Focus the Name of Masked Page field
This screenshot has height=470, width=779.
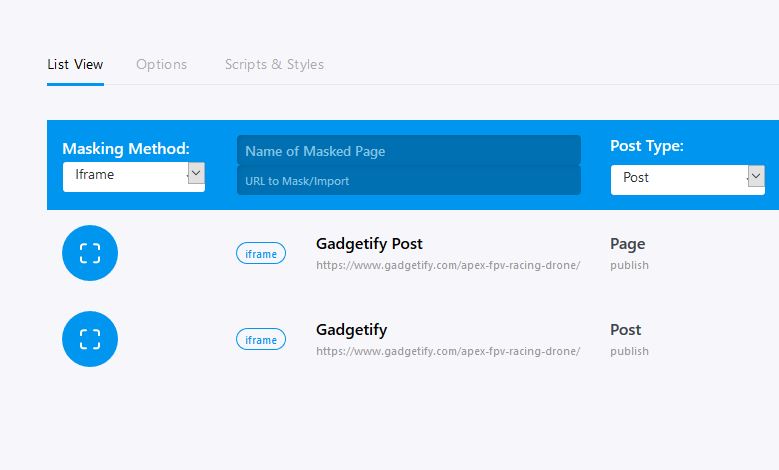pyautogui.click(x=409, y=150)
